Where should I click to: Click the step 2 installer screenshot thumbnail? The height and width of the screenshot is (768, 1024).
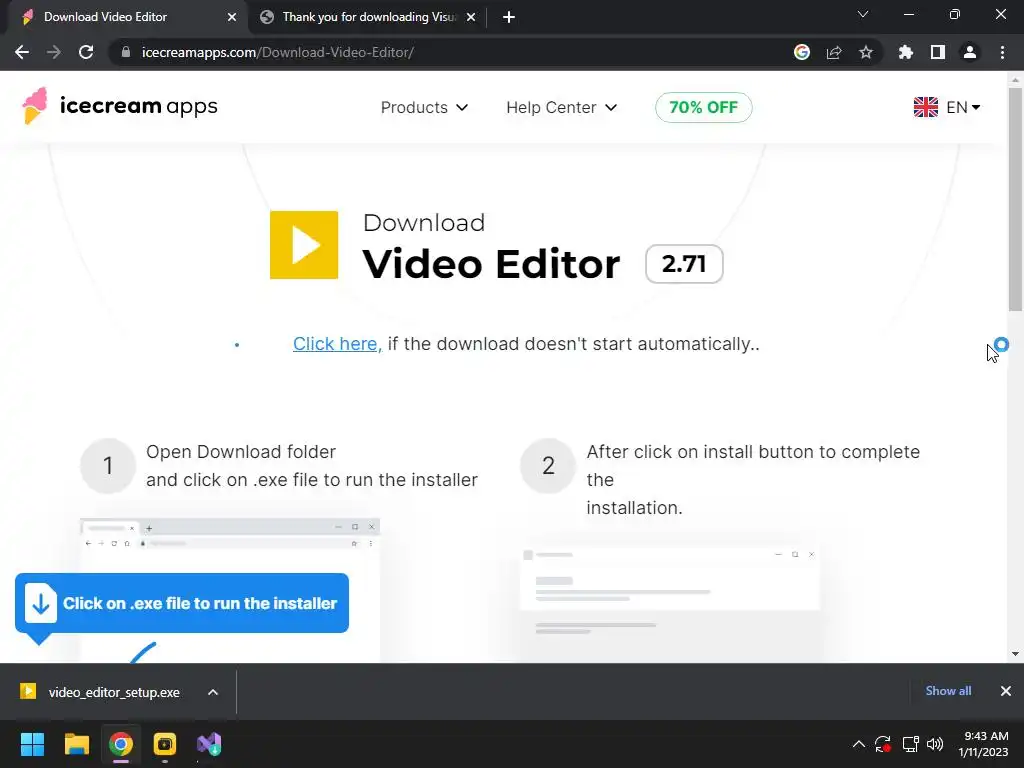[x=670, y=602]
